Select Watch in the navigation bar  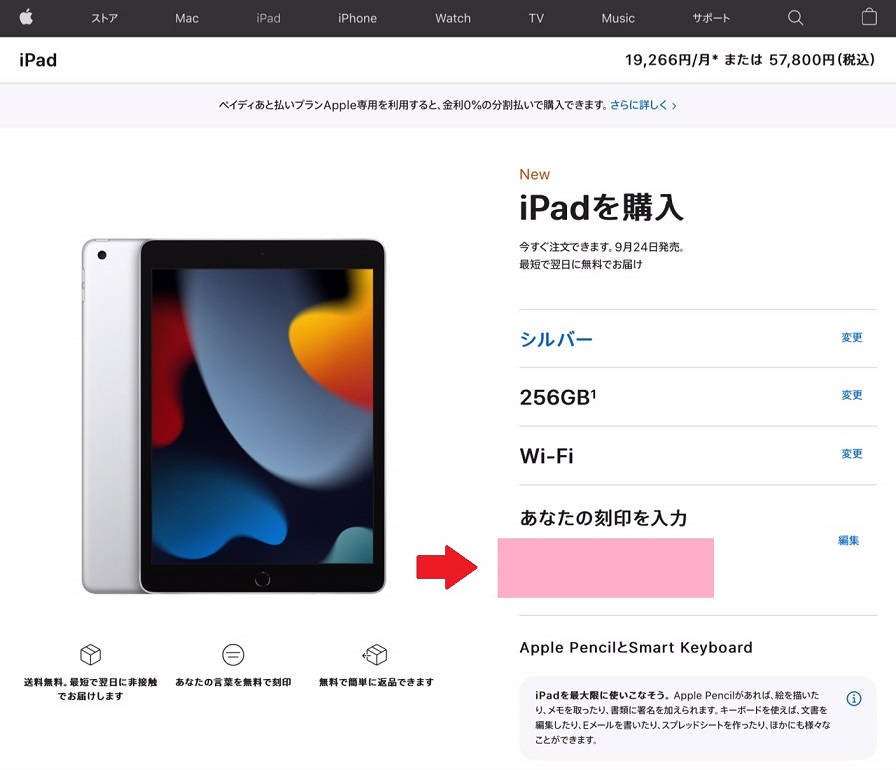coord(453,18)
